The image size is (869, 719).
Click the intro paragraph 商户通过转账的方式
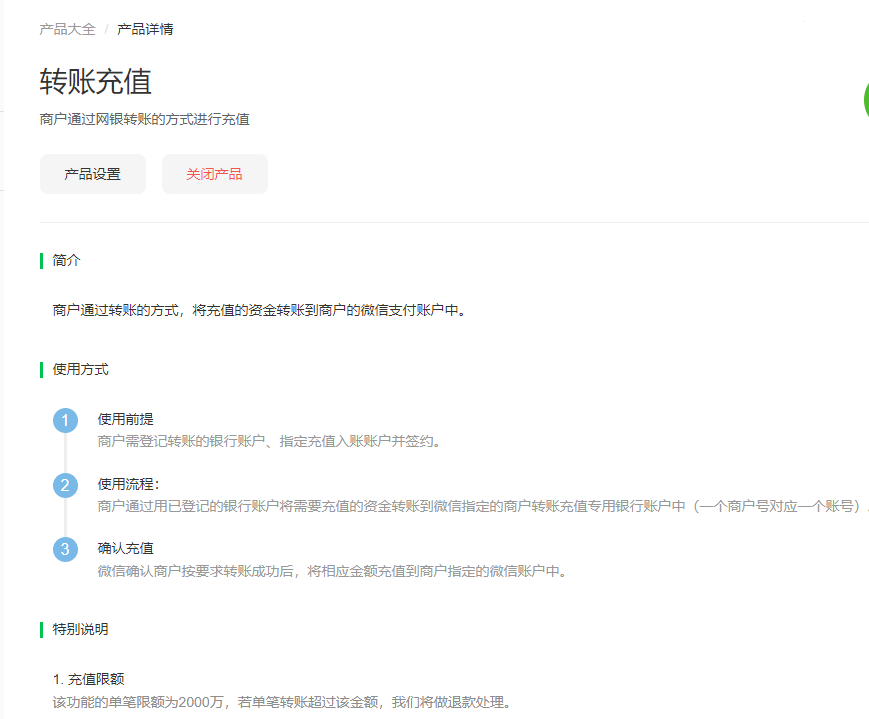[x=259, y=310]
